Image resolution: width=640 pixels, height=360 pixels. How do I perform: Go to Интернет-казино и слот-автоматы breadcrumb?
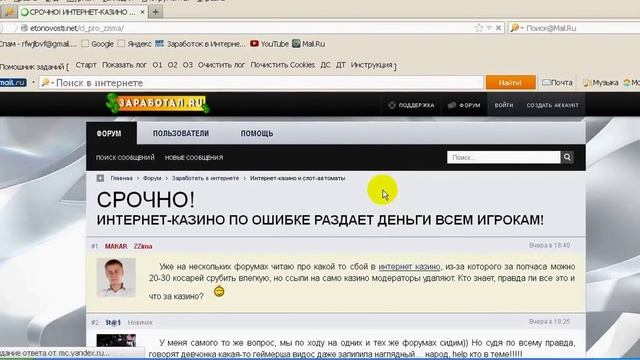click(298, 178)
